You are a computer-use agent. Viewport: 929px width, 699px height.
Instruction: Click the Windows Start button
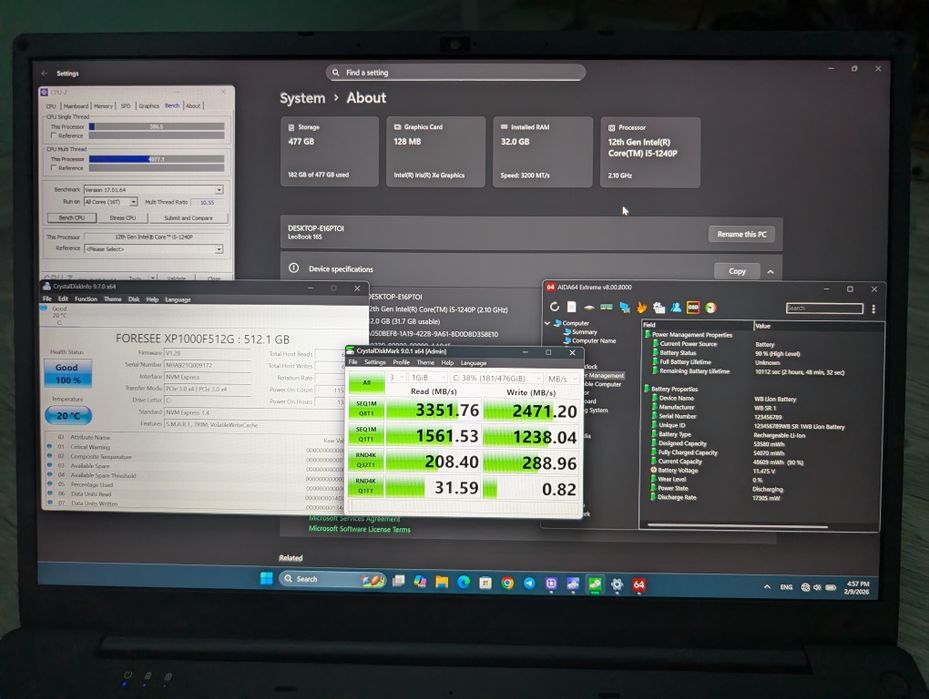click(x=267, y=578)
